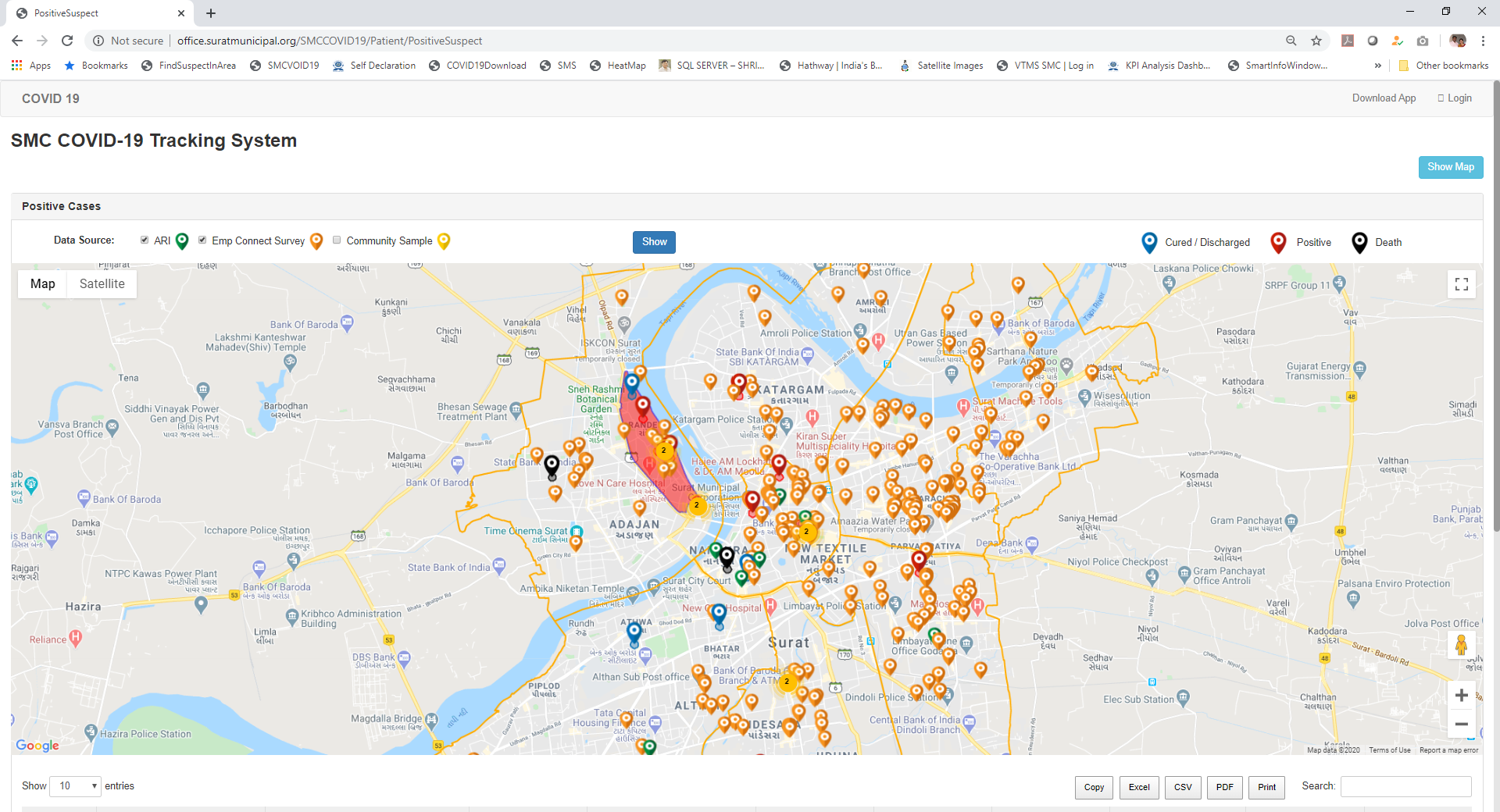Export the table as CSV
This screenshot has height=812, width=1500.
pos(1183,787)
